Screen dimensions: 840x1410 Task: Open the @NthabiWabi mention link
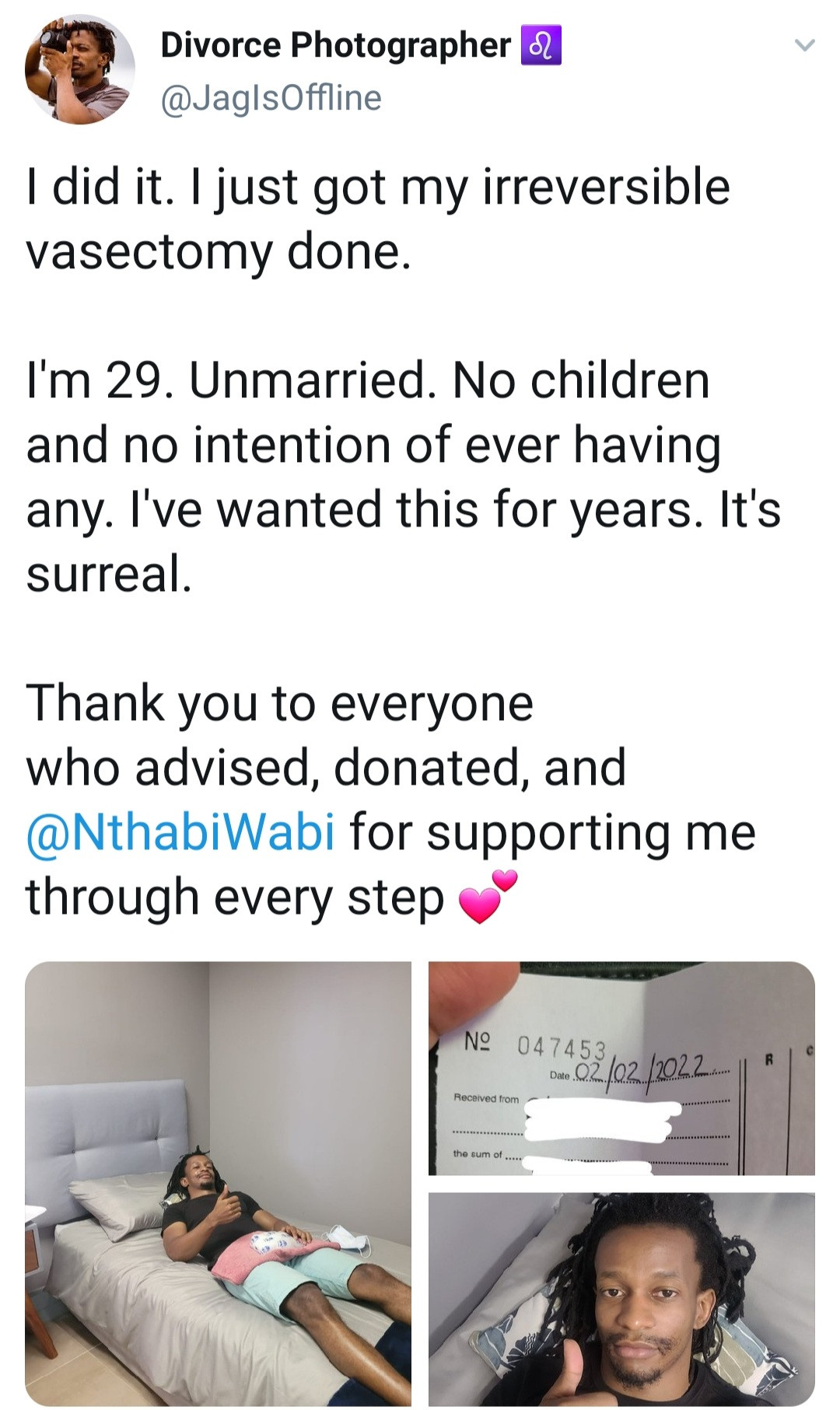pyautogui.click(x=181, y=831)
